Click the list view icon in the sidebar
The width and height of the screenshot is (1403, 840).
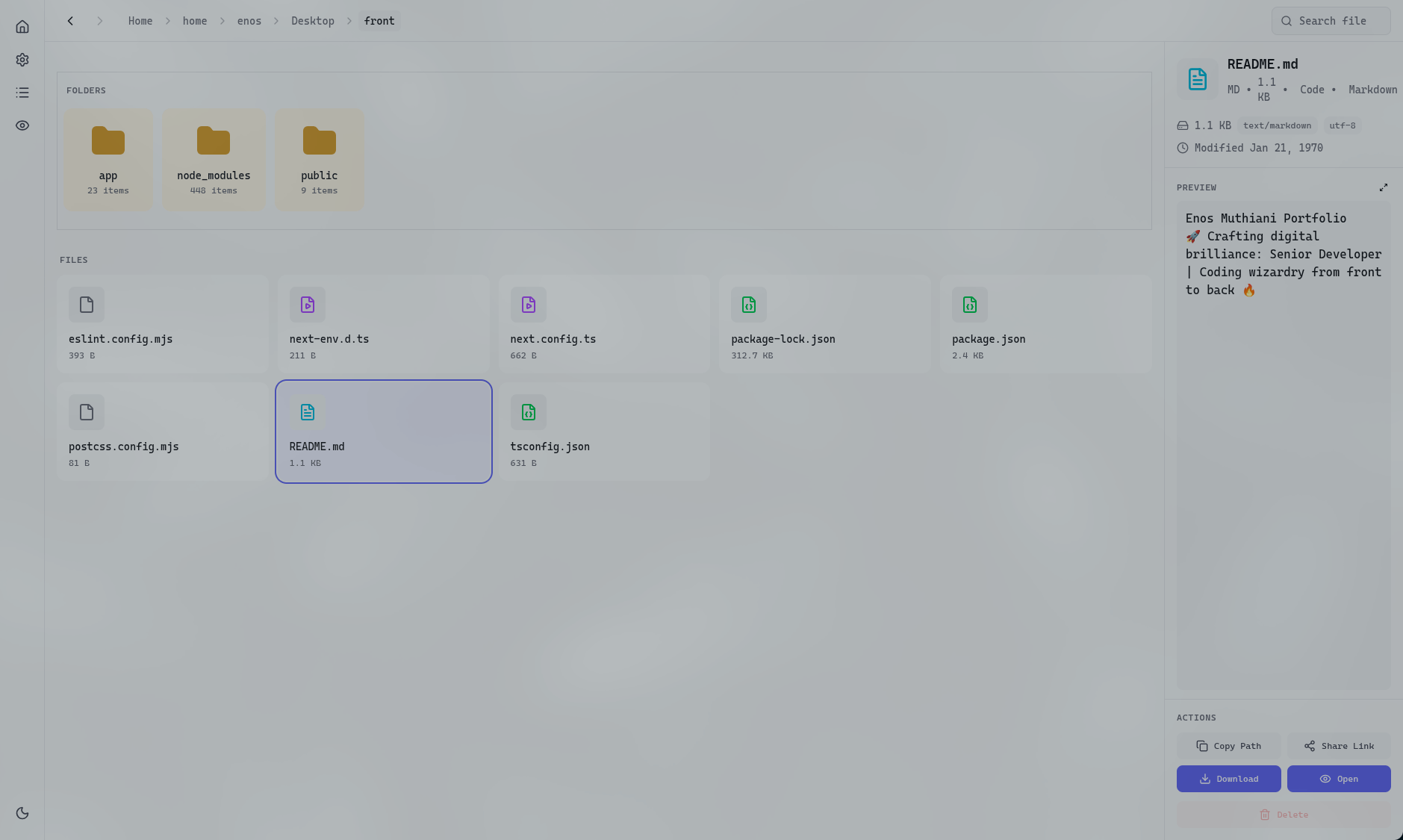point(22,93)
